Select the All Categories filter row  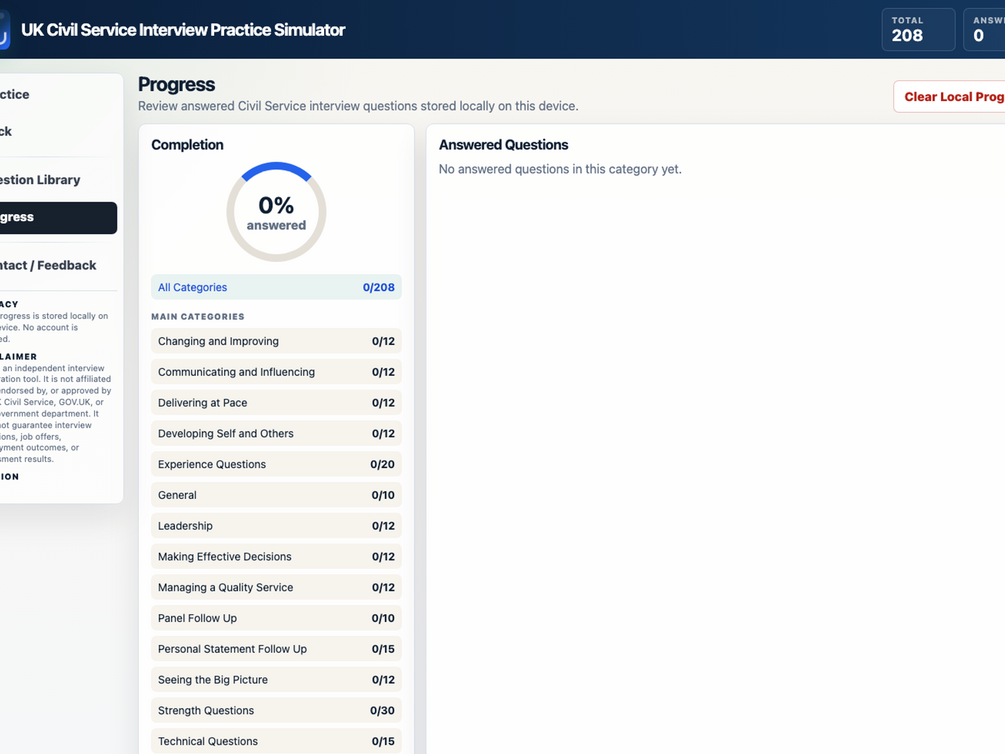click(x=276, y=287)
